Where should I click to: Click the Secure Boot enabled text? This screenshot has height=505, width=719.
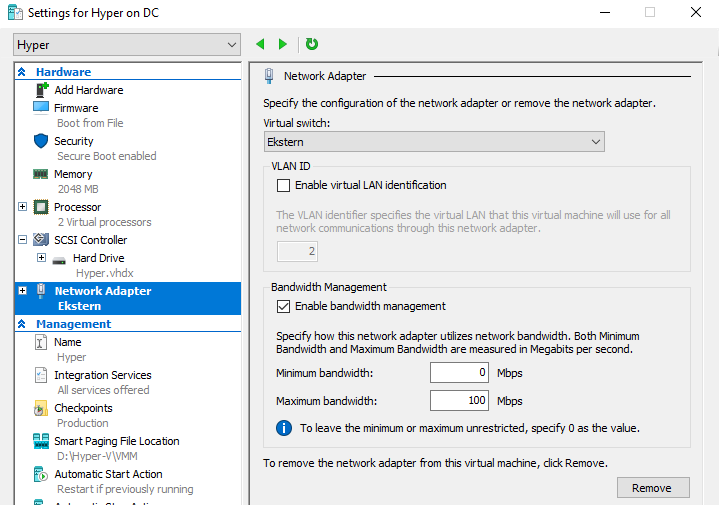[107, 156]
